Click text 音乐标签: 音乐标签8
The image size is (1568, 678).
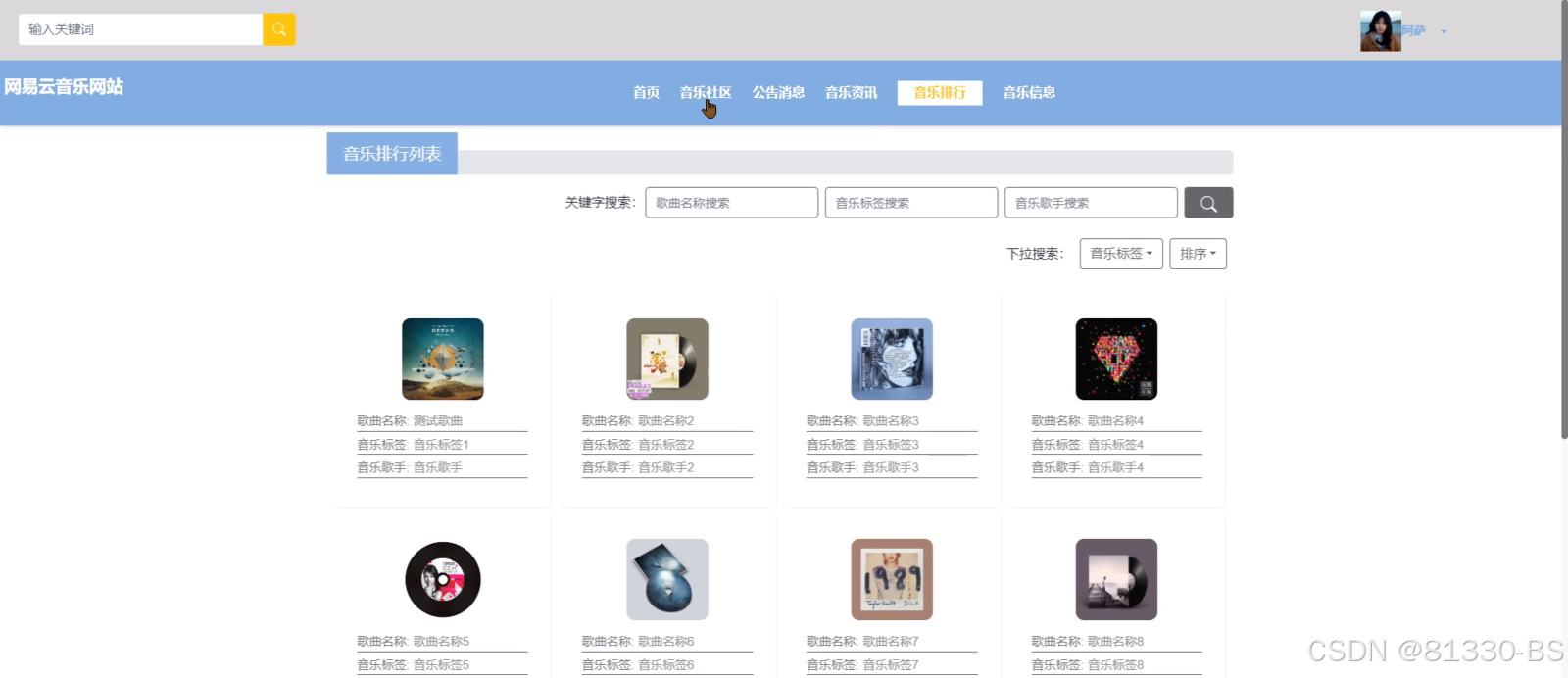1088,665
